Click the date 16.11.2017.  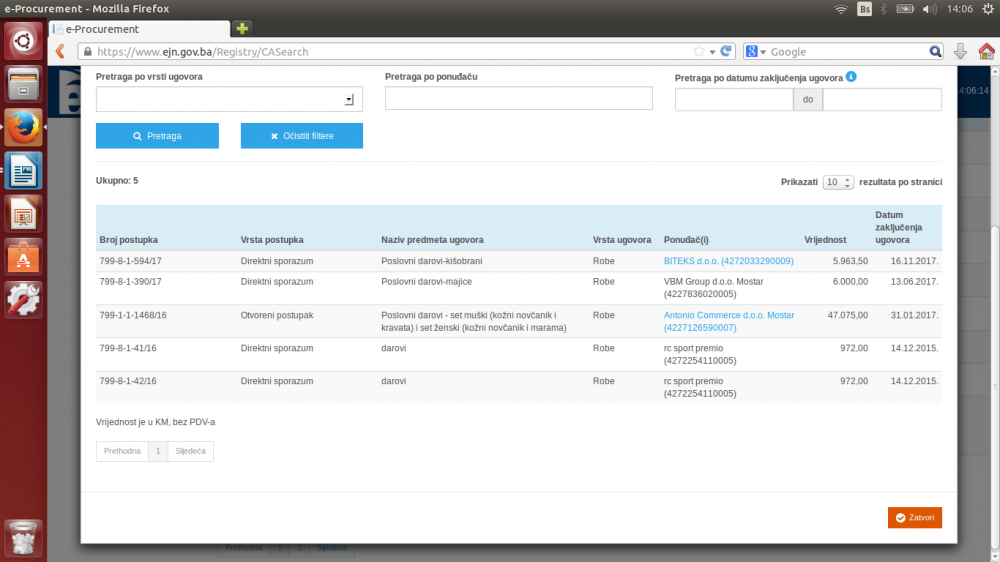click(915, 261)
